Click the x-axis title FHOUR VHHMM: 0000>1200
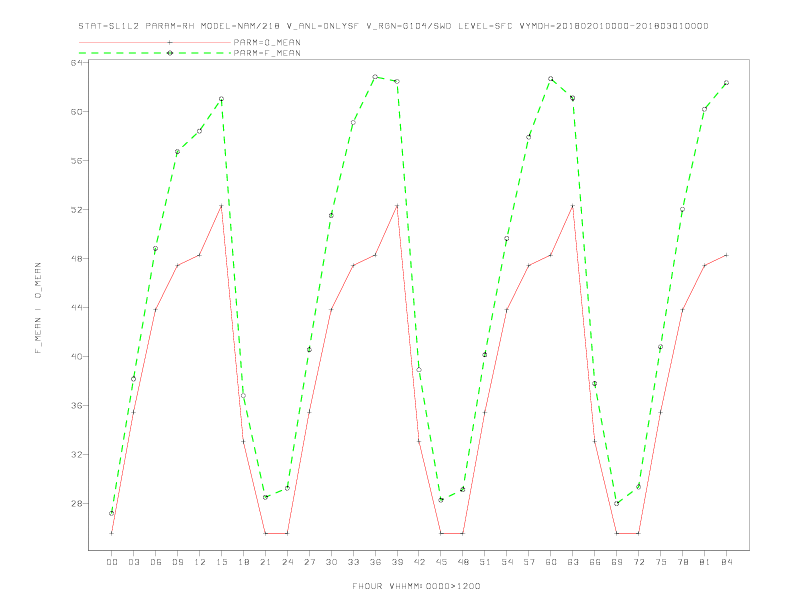The image size is (792, 612). [416, 586]
